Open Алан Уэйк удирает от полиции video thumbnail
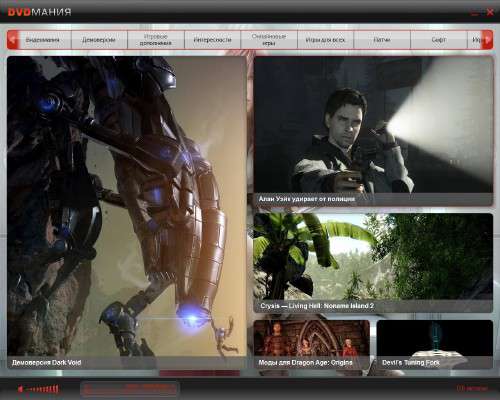This screenshot has width=500, height=400. point(373,131)
